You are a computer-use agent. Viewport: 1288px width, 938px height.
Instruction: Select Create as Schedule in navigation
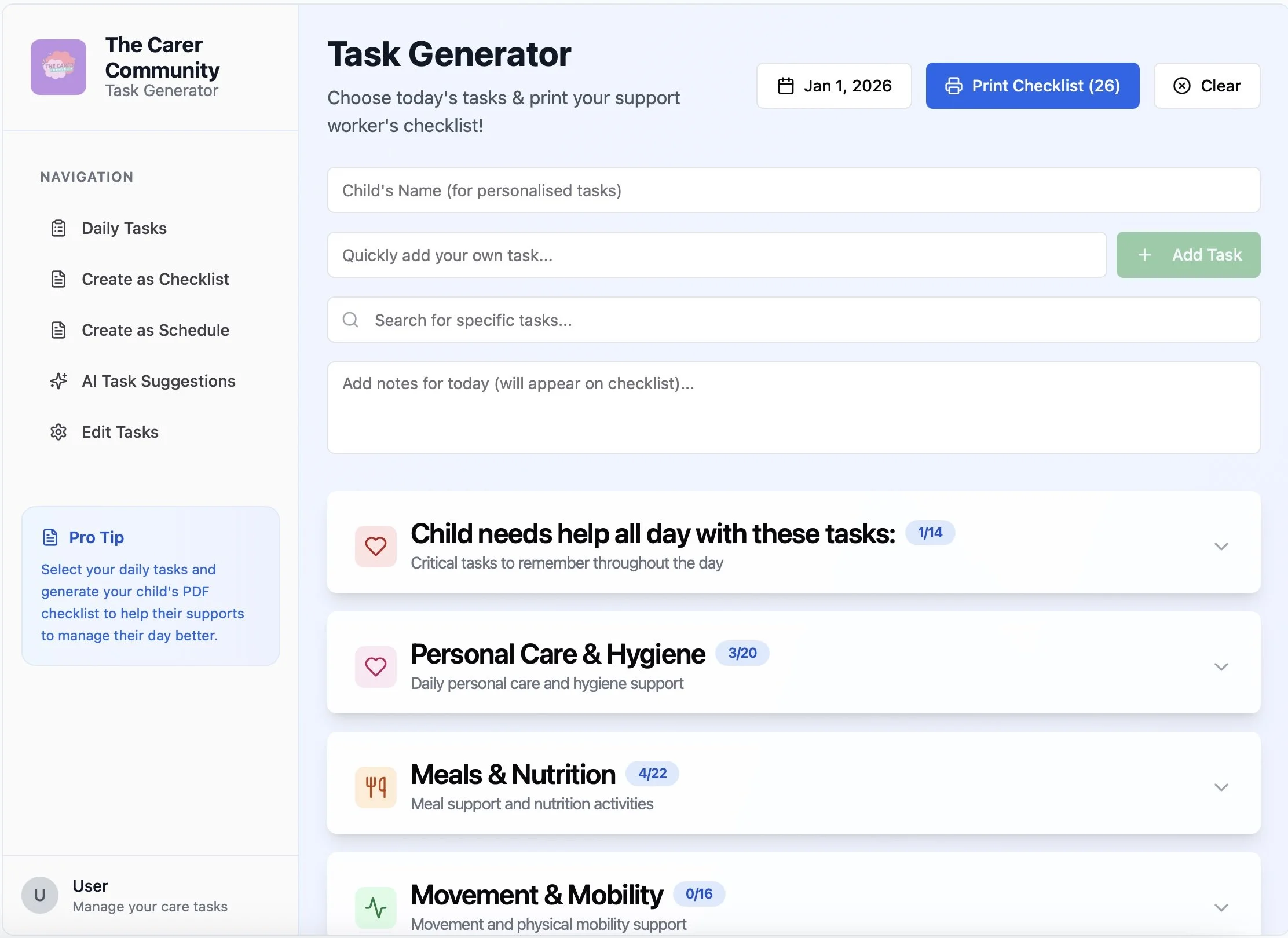pos(155,330)
